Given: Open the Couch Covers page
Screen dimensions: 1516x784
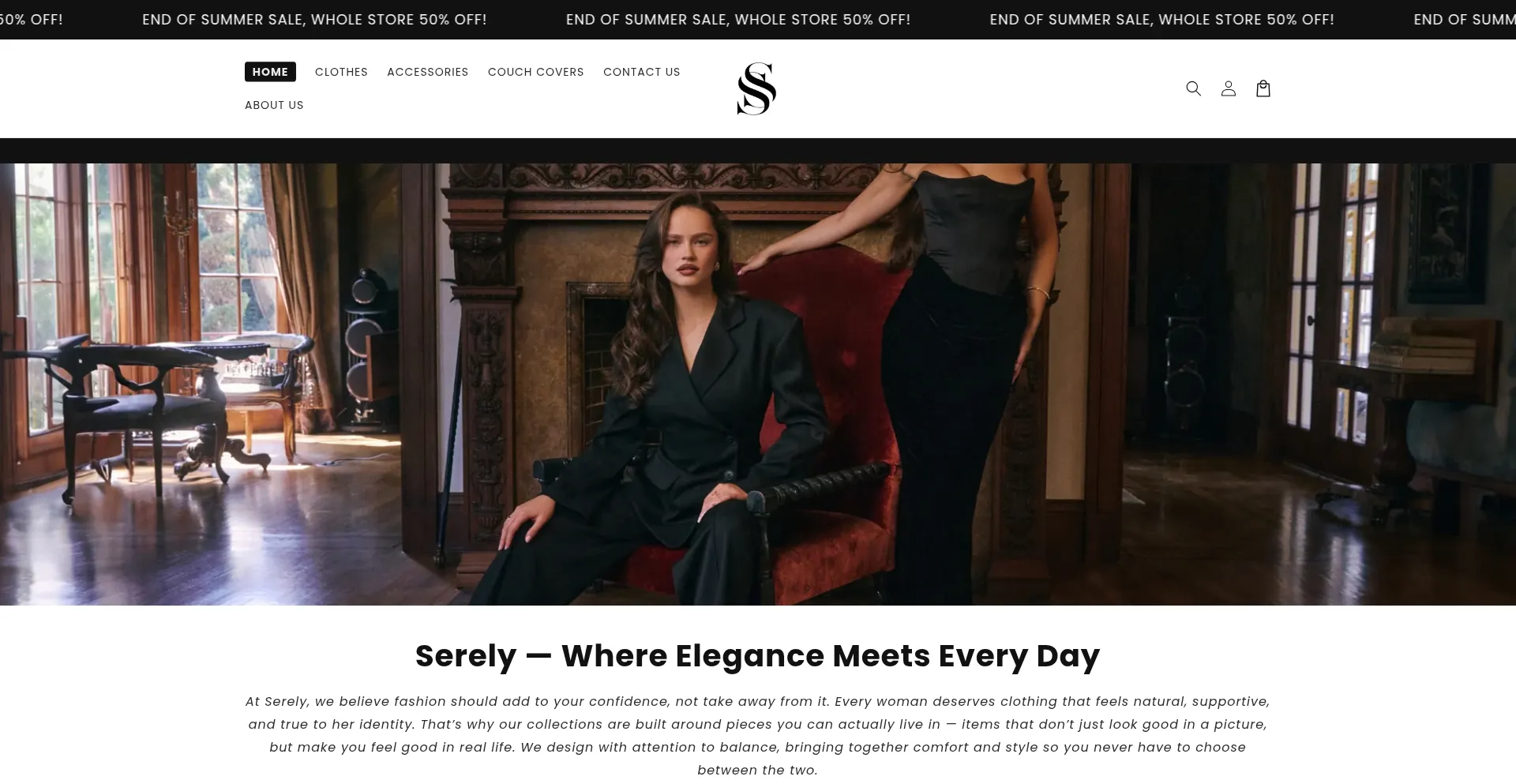Looking at the screenshot, I should click(x=535, y=72).
